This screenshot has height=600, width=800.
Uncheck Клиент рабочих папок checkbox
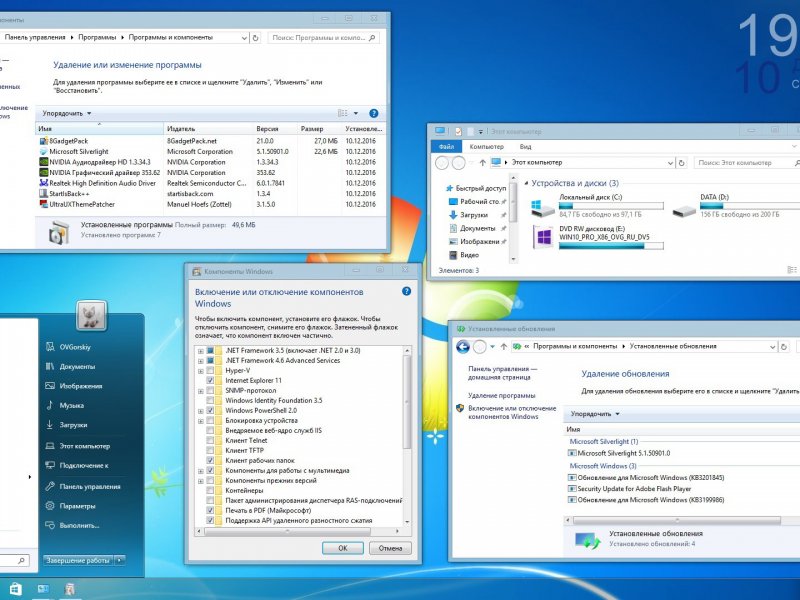pyautogui.click(x=210, y=460)
